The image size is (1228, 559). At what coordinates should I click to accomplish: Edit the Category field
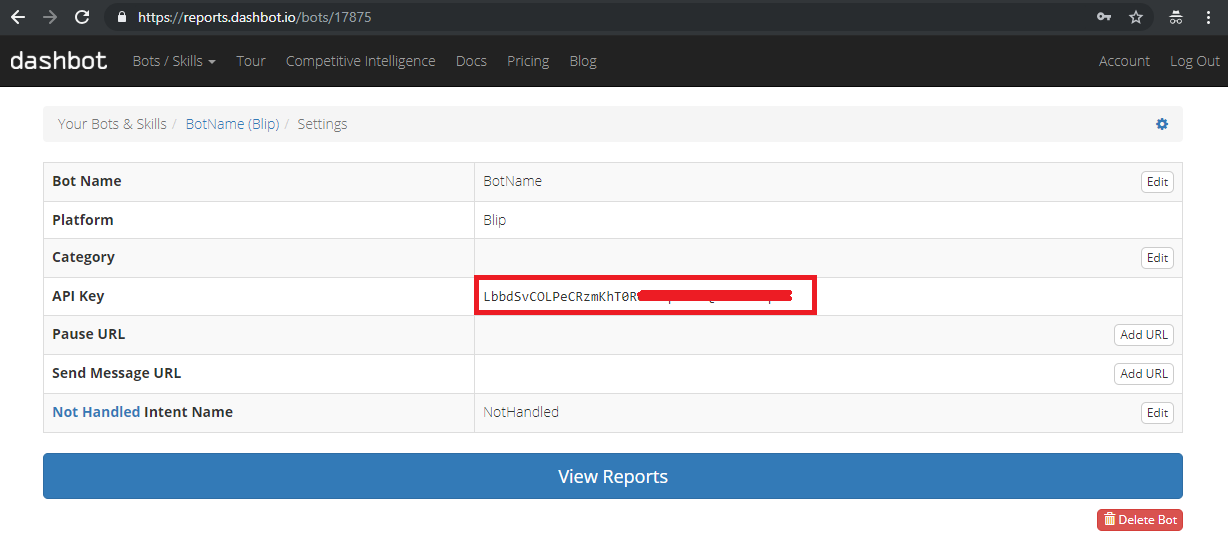(x=1157, y=258)
